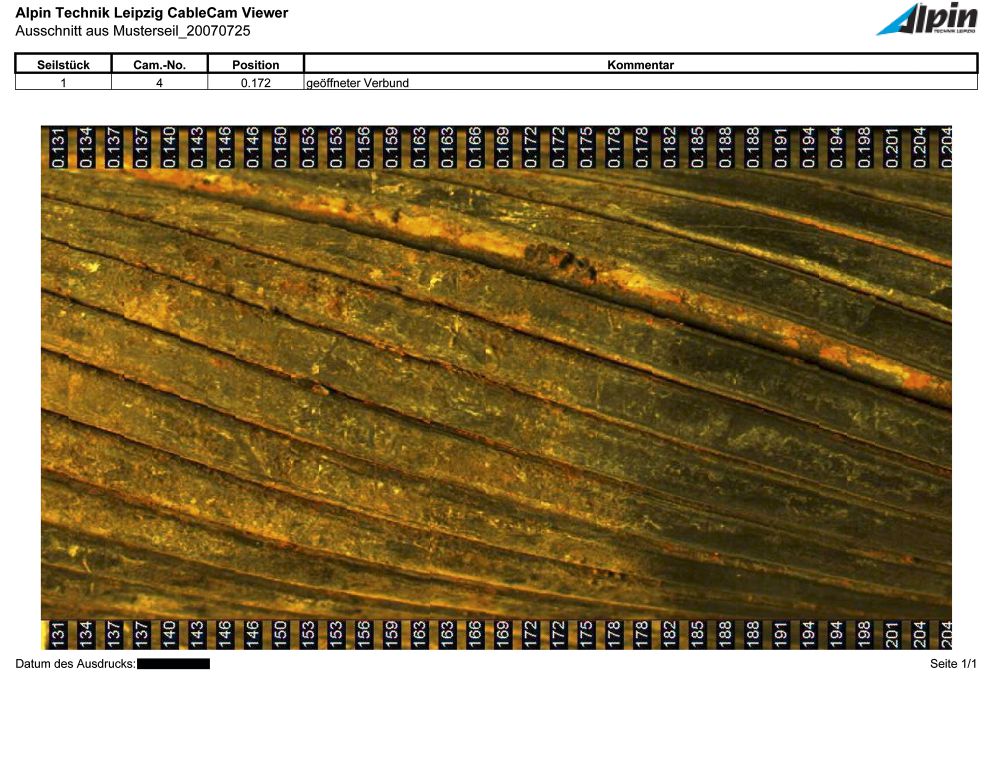Image resolution: width=1000 pixels, height=774 pixels.
Task: Click the "0.134" label in the top ruler
Action: coord(85,147)
